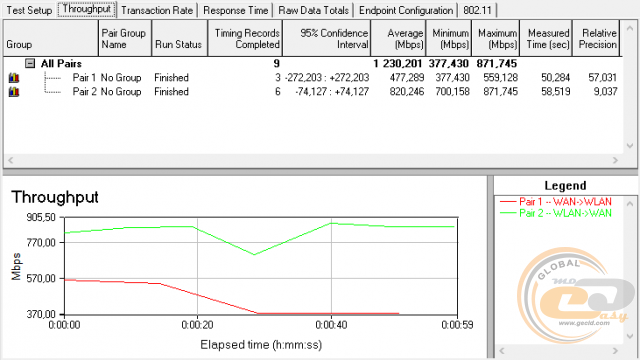Click the 0:00:40 time axis marker
640x360 pixels.
point(331,325)
